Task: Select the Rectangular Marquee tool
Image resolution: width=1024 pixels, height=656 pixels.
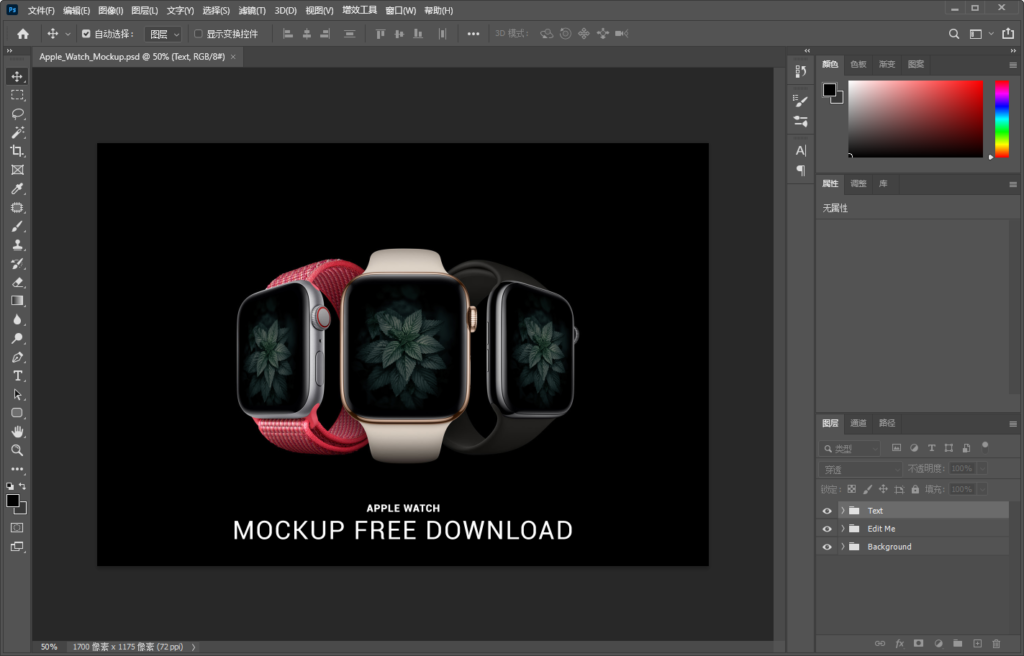Action: [x=17, y=95]
